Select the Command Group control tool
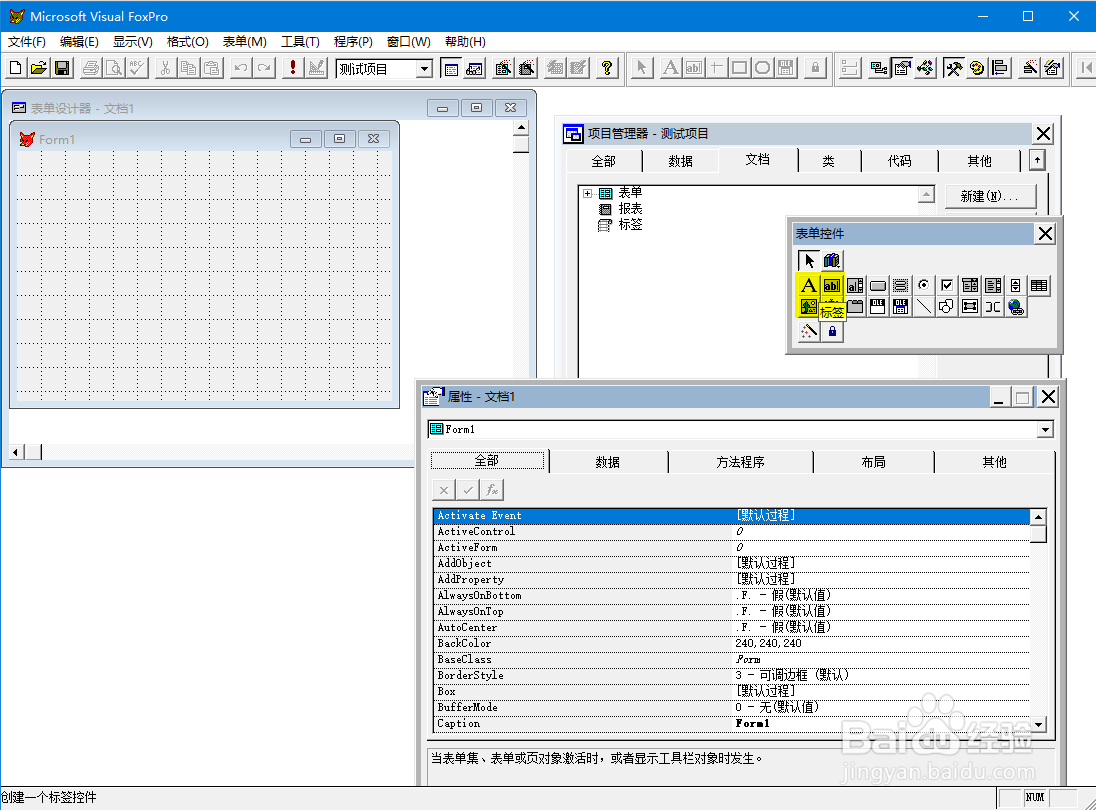 (x=900, y=286)
